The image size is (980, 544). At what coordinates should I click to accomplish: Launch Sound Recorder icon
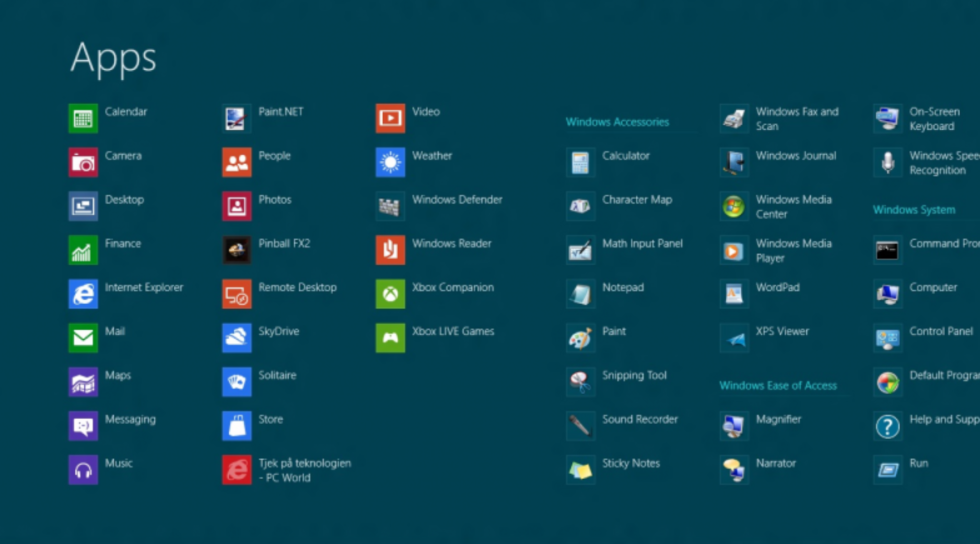pos(581,426)
